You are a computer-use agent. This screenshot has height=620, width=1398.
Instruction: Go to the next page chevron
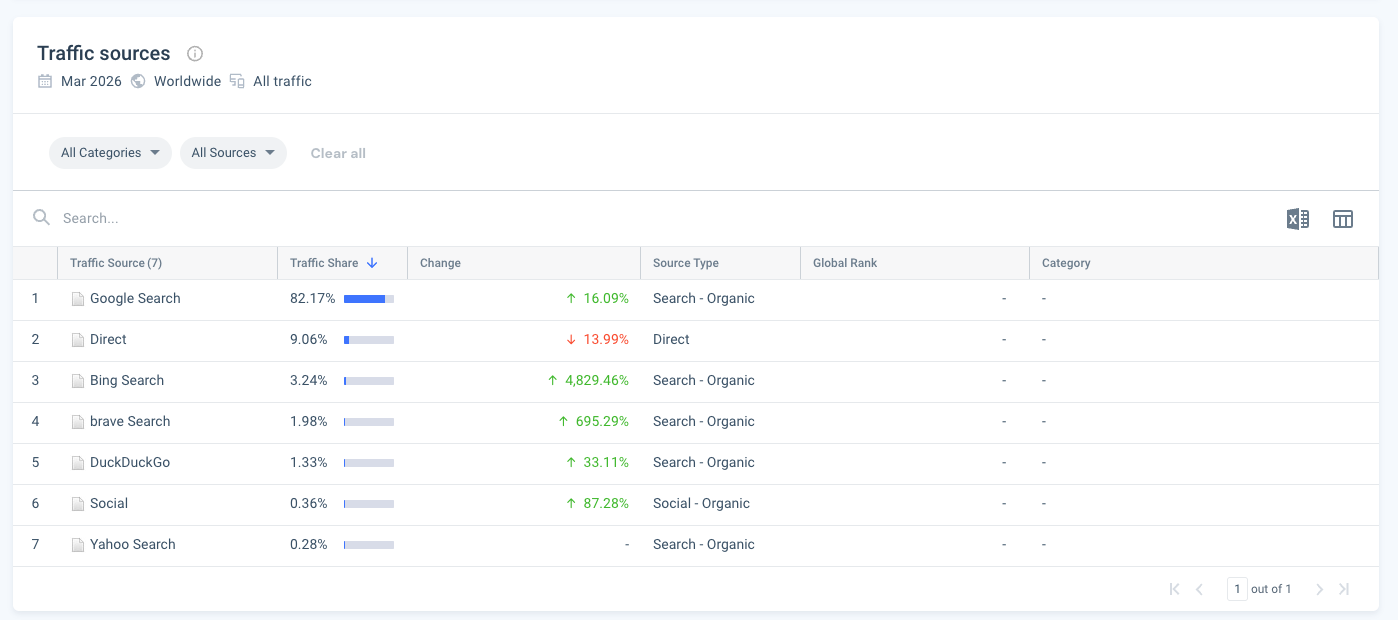(1319, 589)
